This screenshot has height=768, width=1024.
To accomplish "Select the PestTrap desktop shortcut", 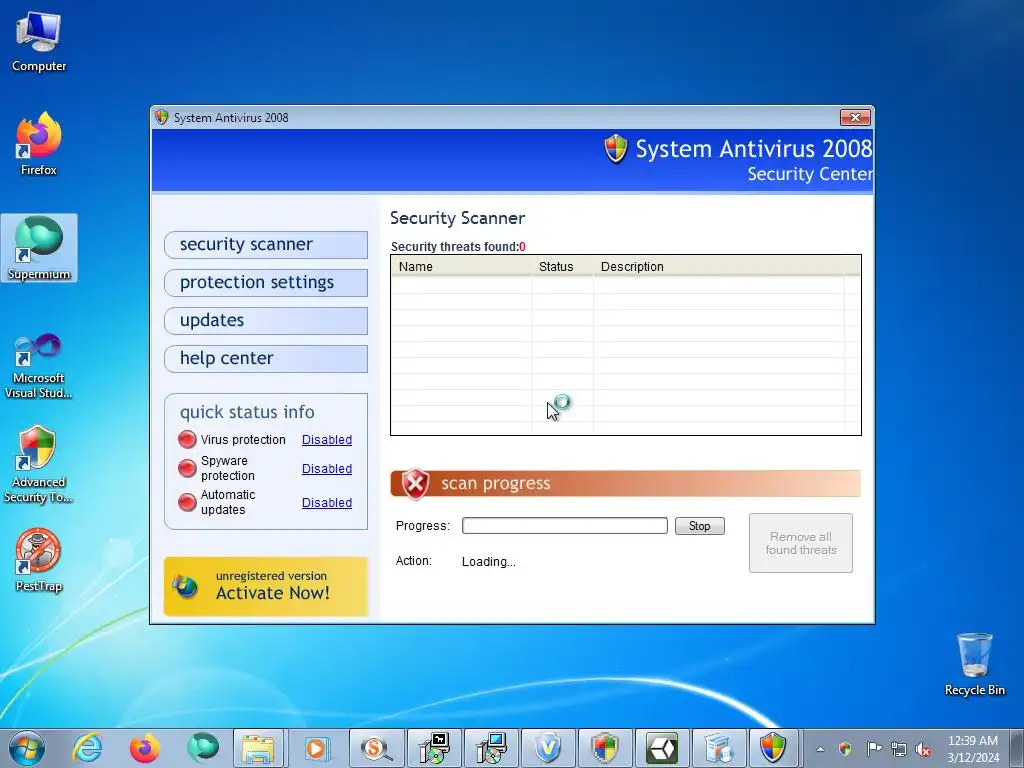I will point(39,560).
